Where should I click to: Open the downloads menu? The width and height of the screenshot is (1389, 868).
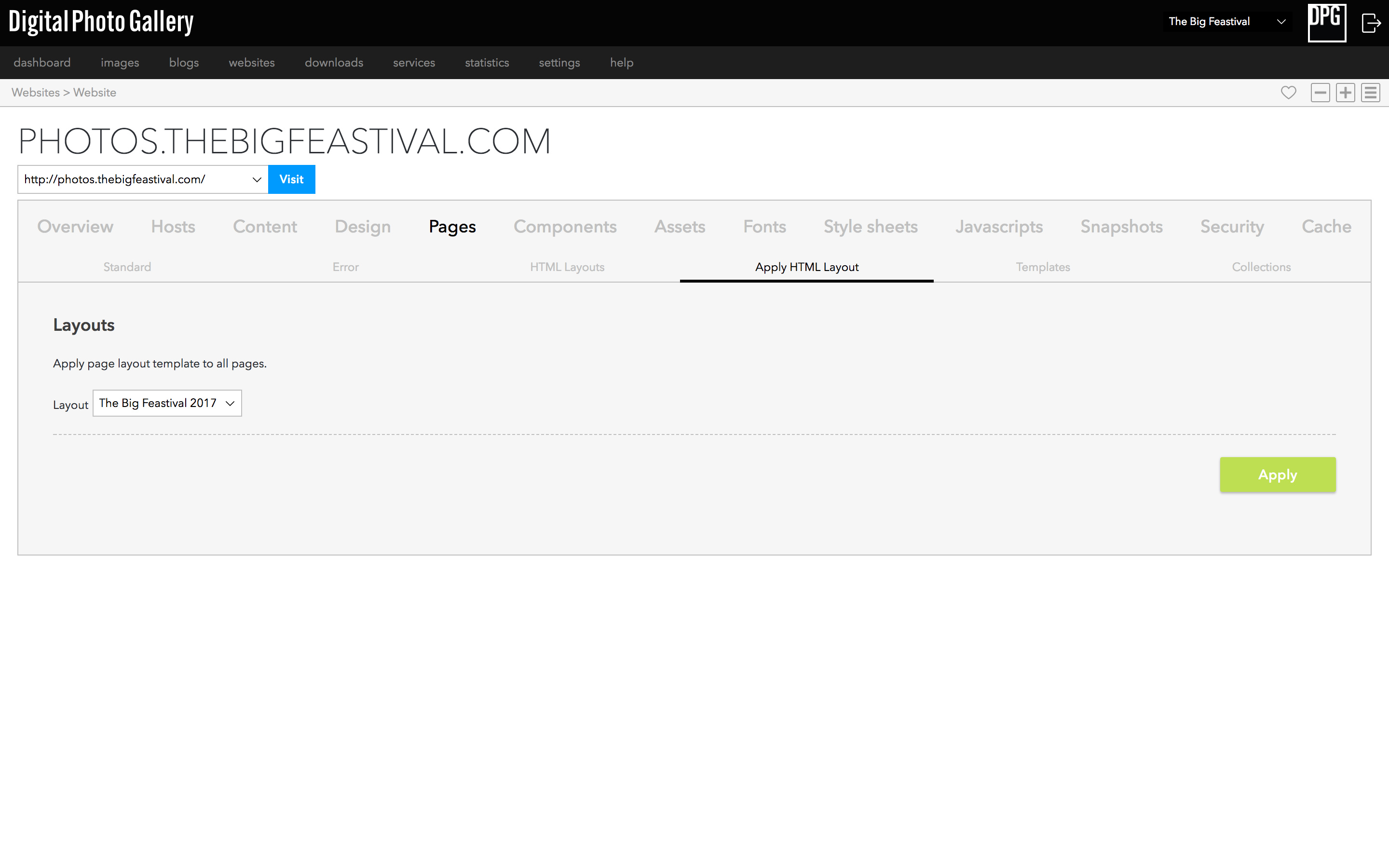click(334, 63)
